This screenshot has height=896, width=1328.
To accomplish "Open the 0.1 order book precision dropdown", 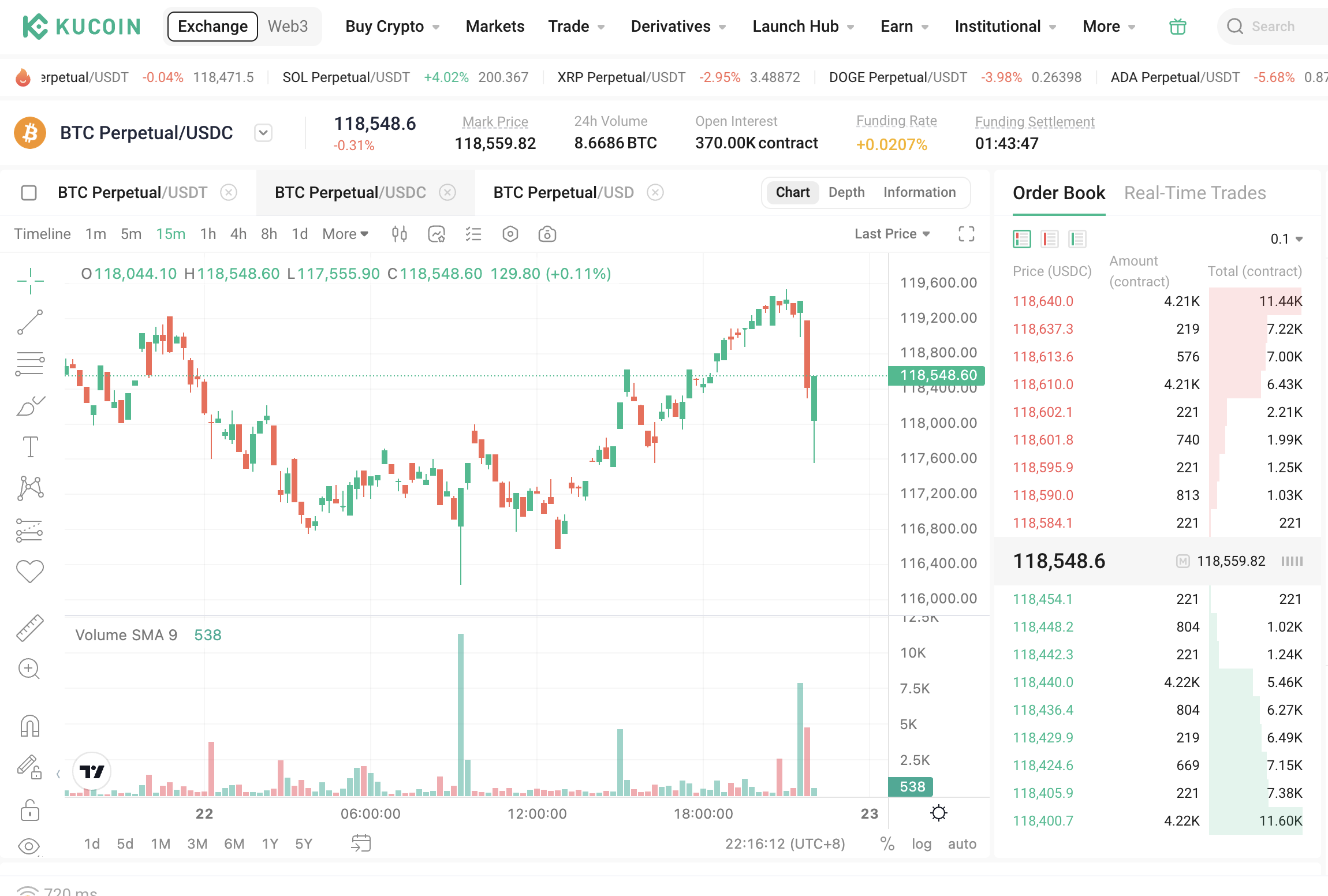I will click(x=1286, y=239).
